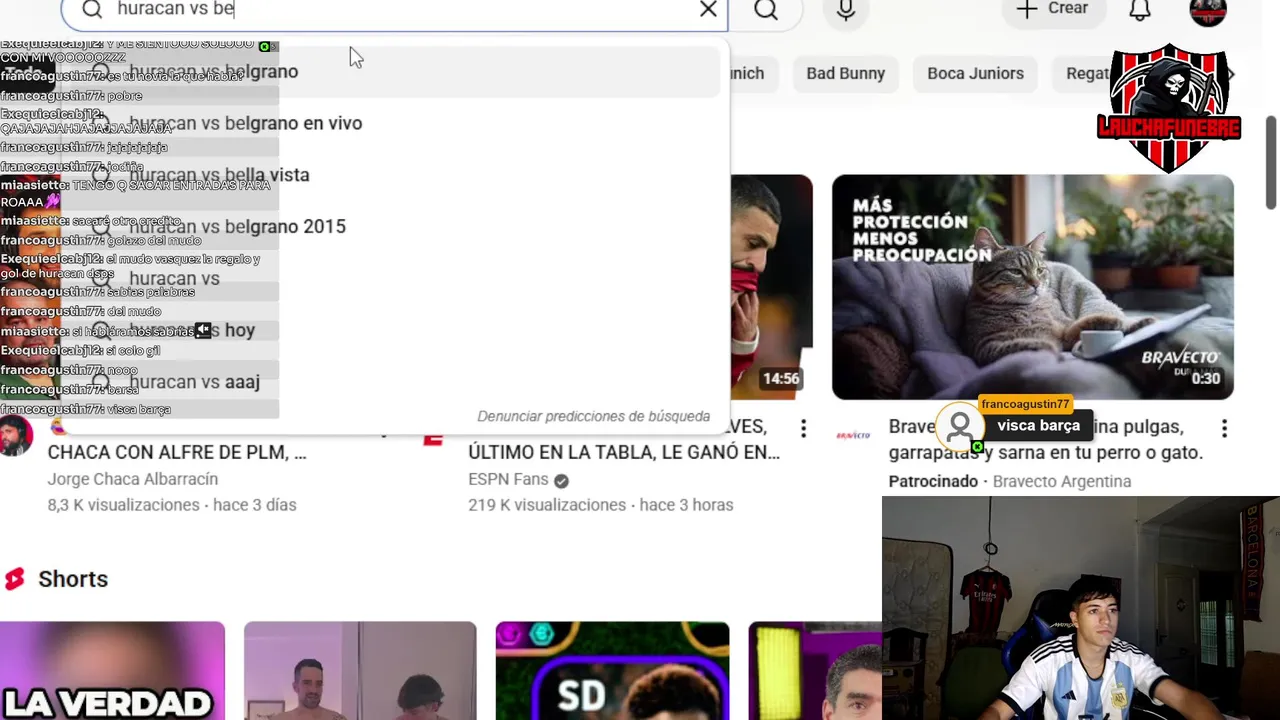This screenshot has height=720, width=1280.
Task: Click the search magnifier icon inside search box
Action: [x=92, y=9]
